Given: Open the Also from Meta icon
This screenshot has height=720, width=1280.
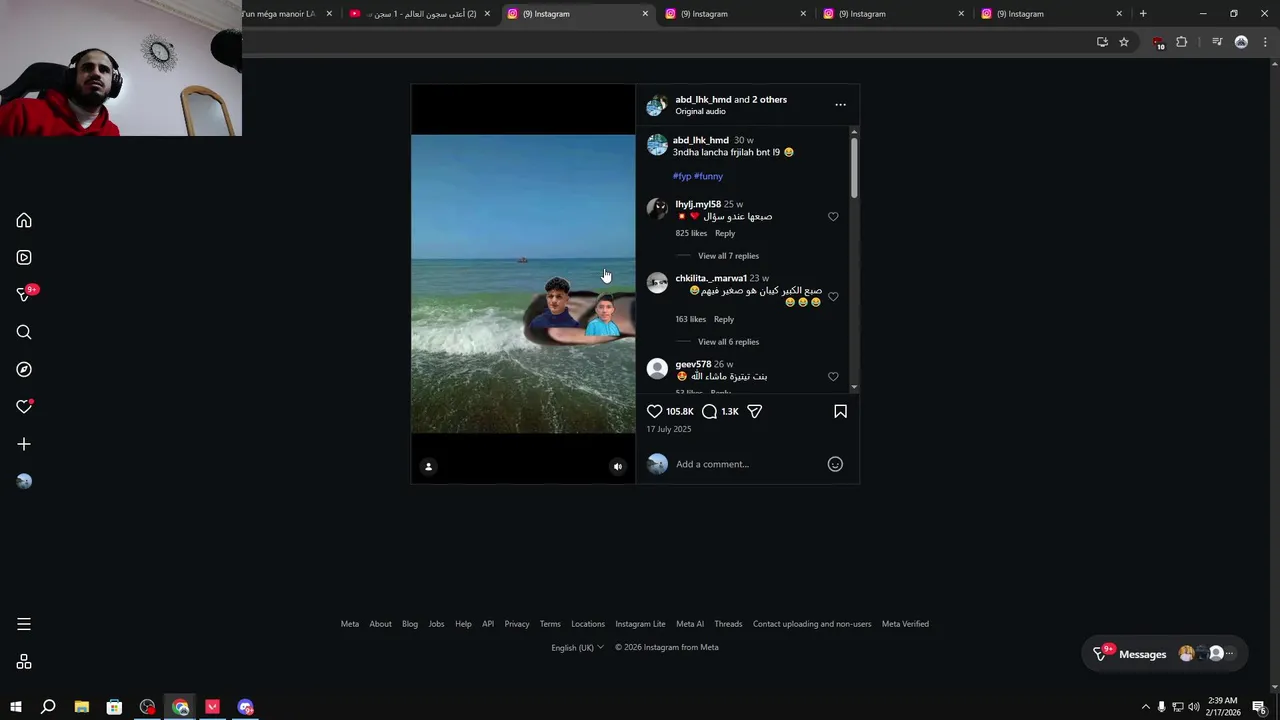Looking at the screenshot, I should click(x=24, y=662).
